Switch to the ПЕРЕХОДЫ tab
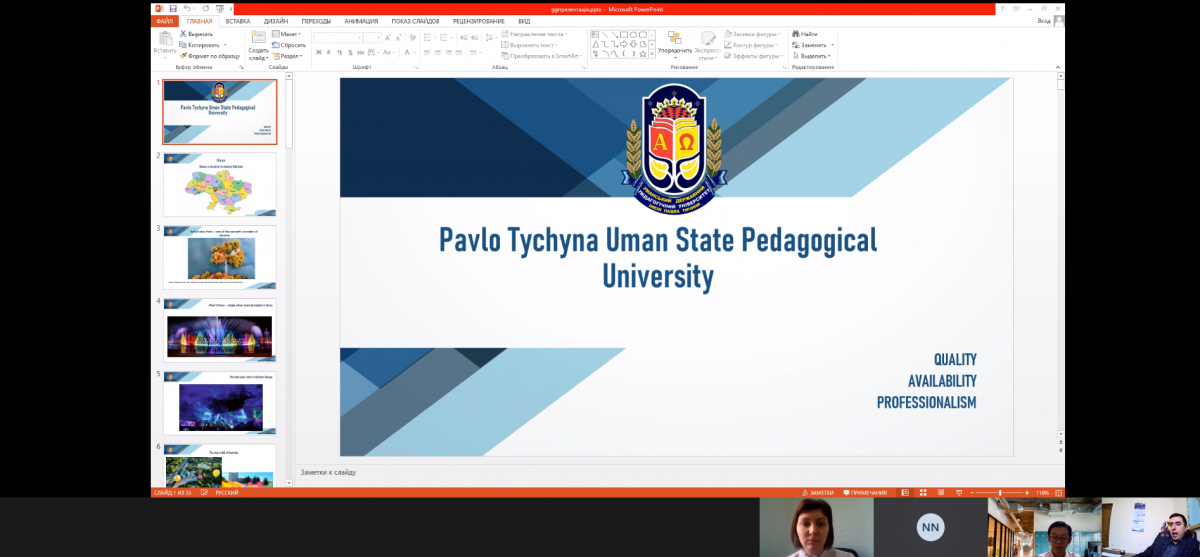Screen dimensions: 1200x557 click(316, 20)
